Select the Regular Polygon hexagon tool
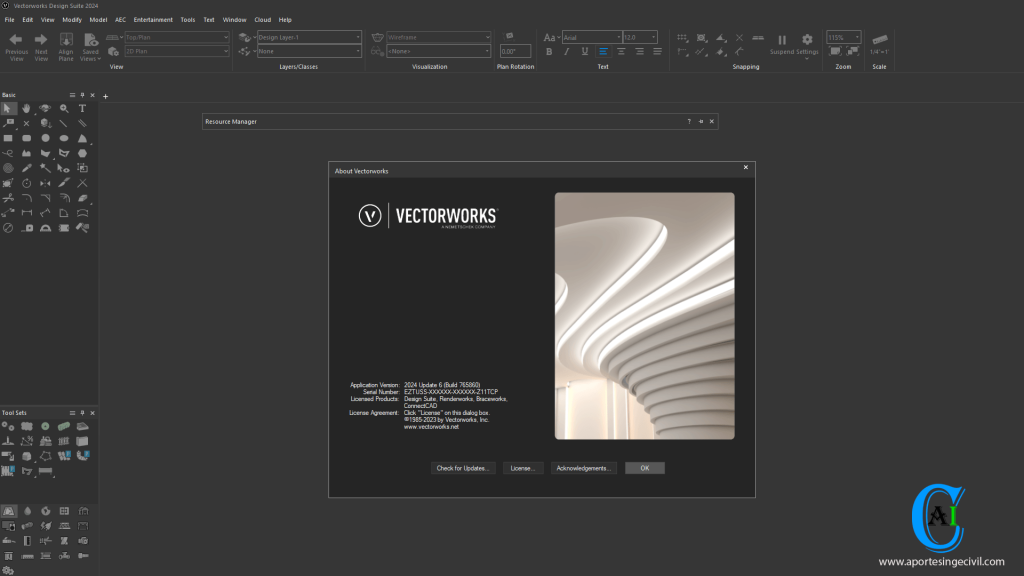Viewport: 1024px width, 576px height. 82,153
